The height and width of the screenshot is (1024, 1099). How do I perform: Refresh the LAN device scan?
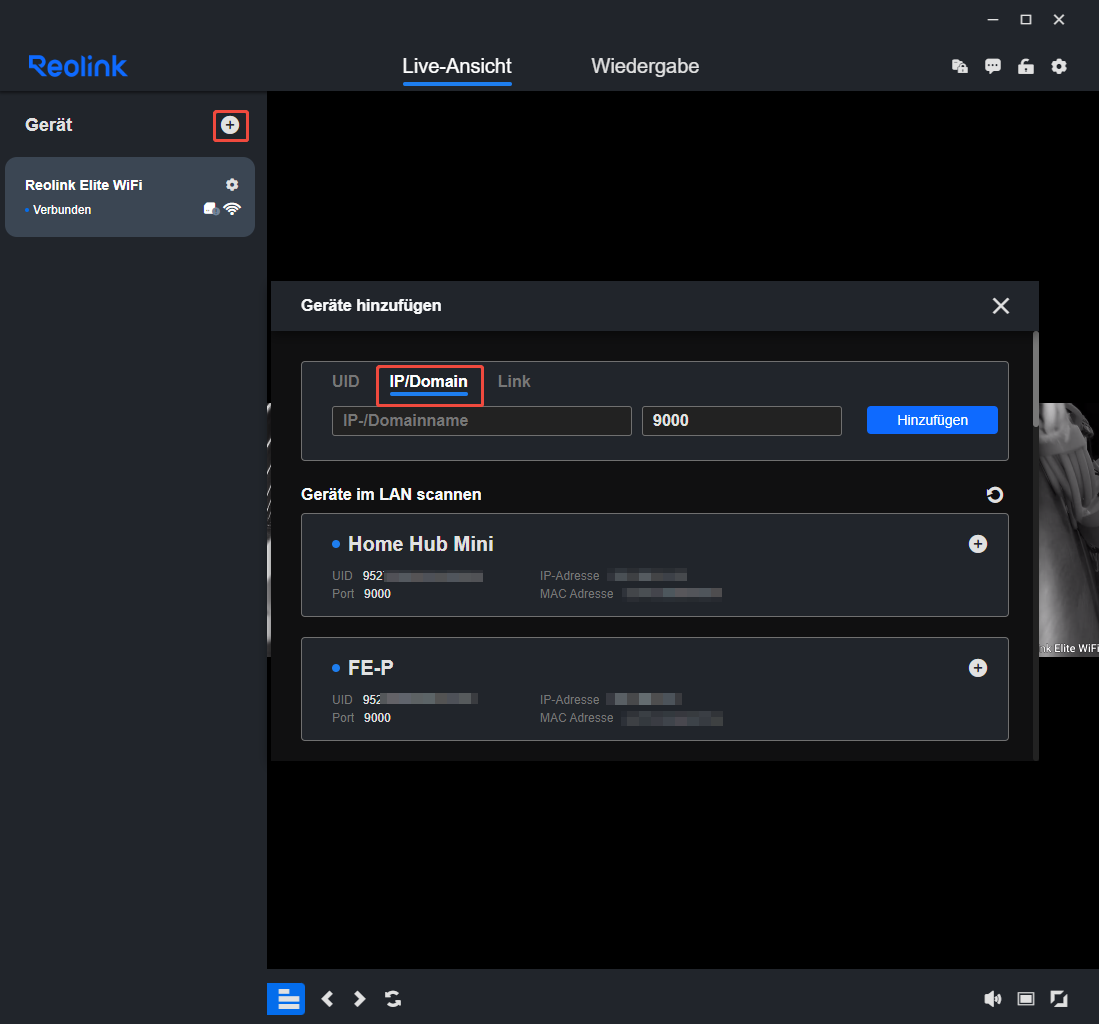click(x=995, y=495)
